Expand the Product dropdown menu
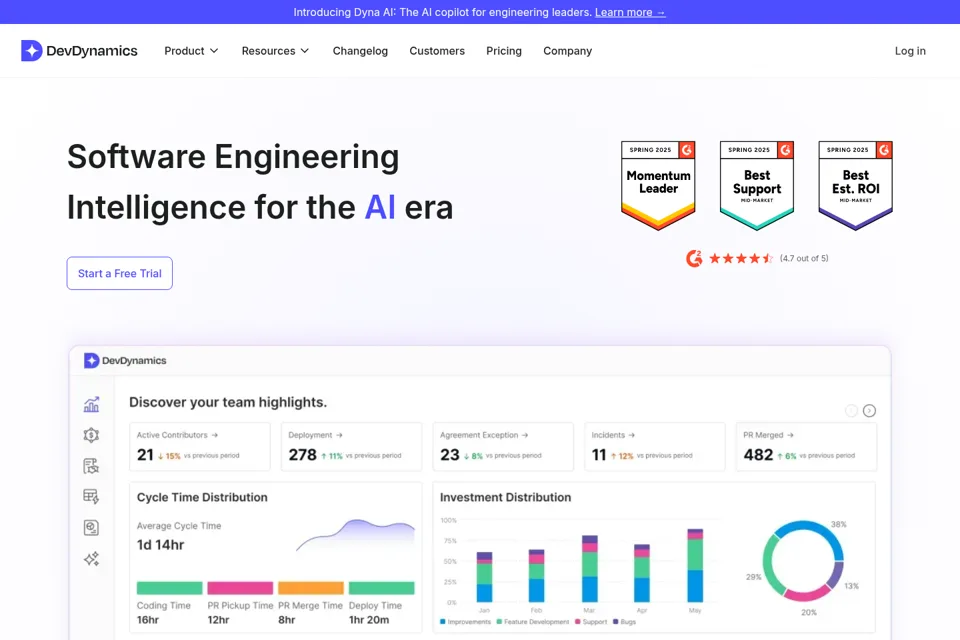The height and width of the screenshot is (640, 960). (x=191, y=51)
